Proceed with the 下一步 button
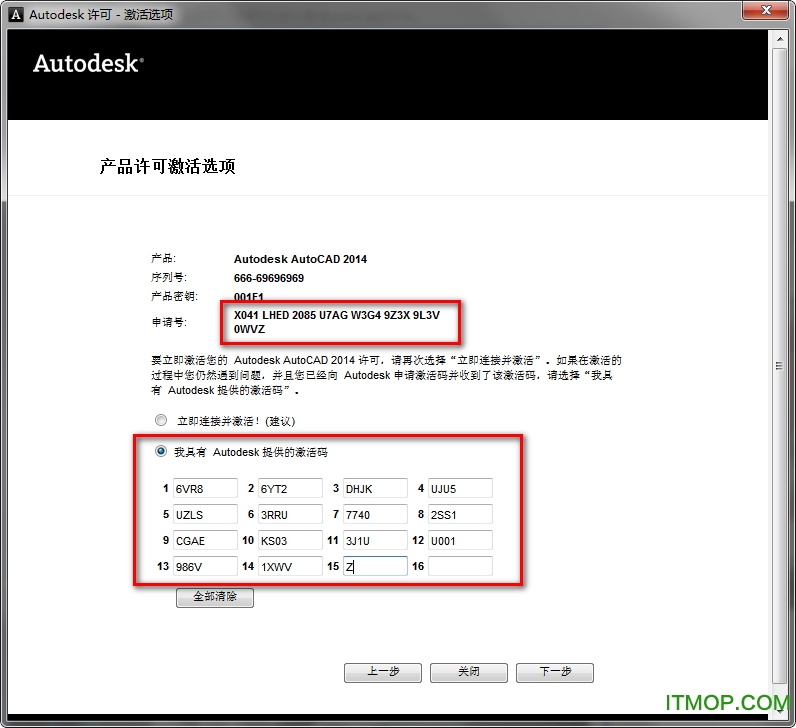 tap(554, 672)
